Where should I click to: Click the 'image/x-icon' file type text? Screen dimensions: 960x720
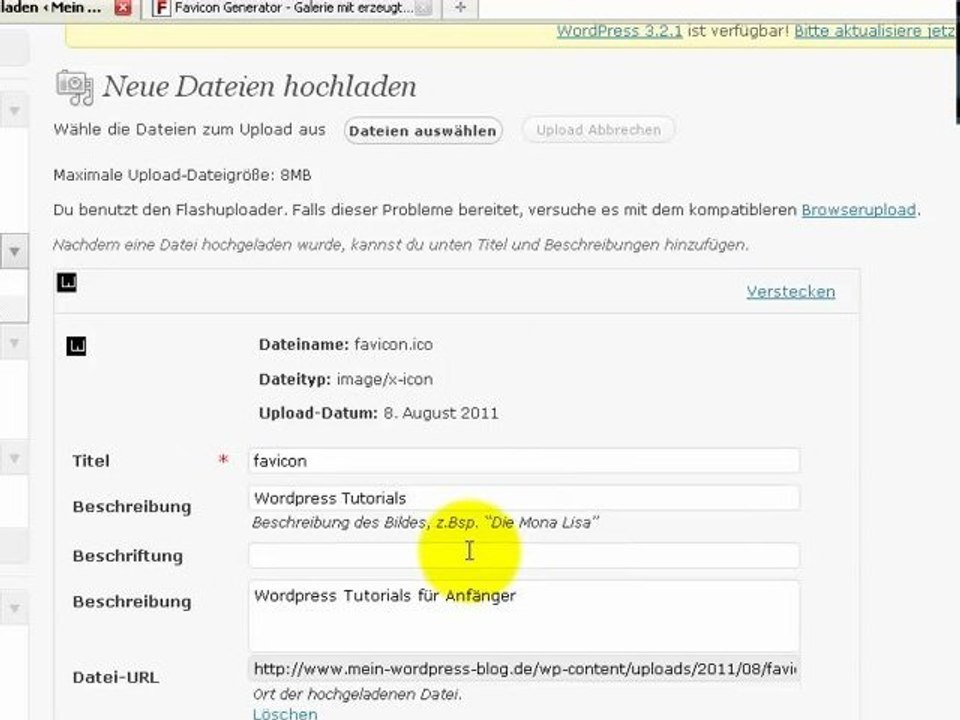click(x=384, y=380)
